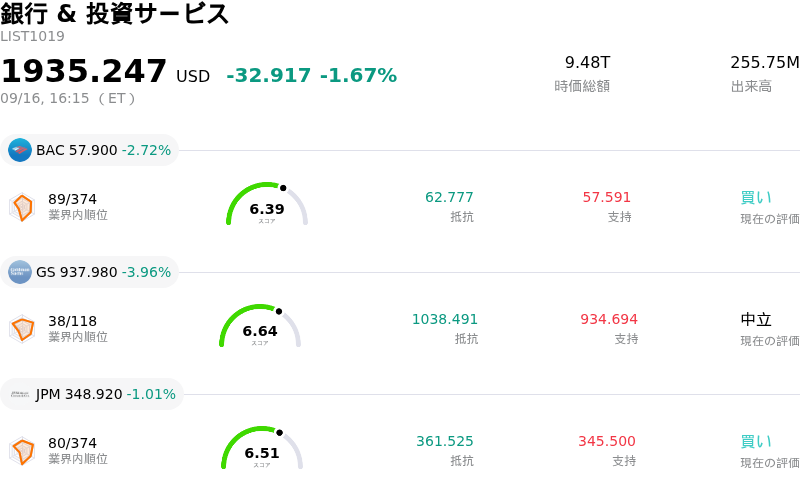Screen dimensions: 800x488
Task: Click JPM's orange radar chart icon
Action: click(x=22, y=451)
